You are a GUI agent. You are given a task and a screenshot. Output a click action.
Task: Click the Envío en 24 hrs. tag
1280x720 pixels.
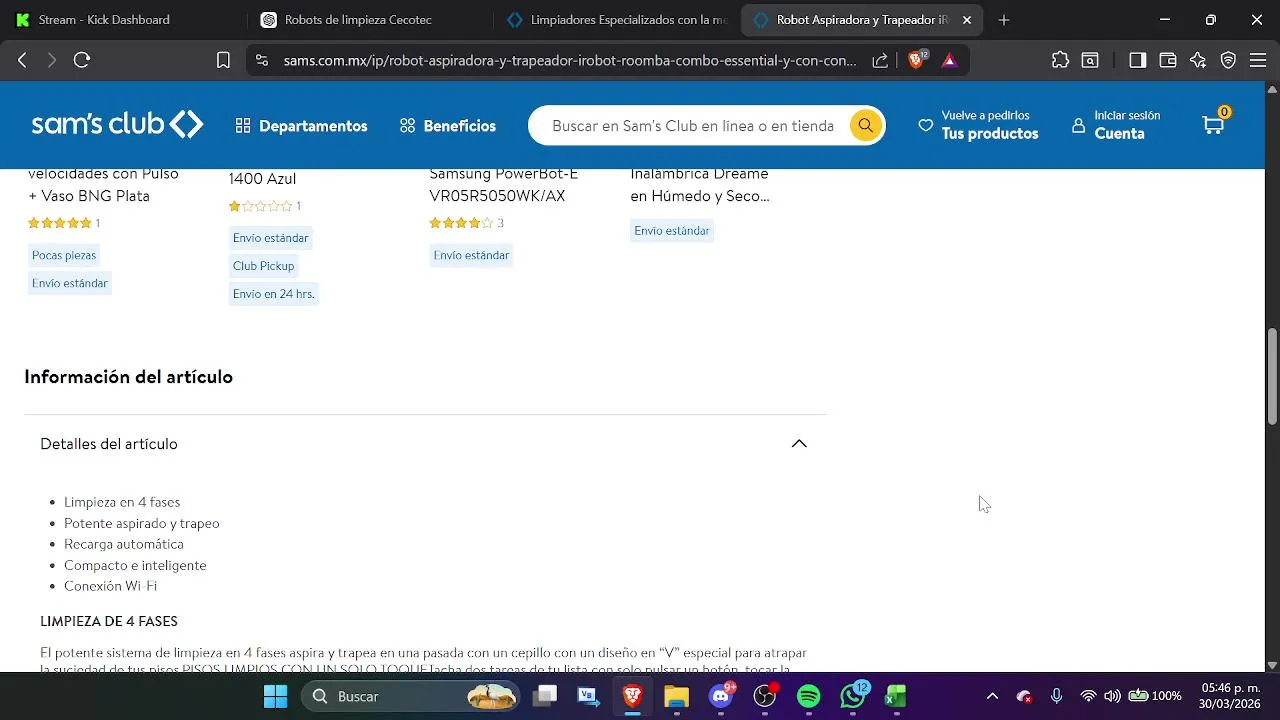click(x=273, y=294)
